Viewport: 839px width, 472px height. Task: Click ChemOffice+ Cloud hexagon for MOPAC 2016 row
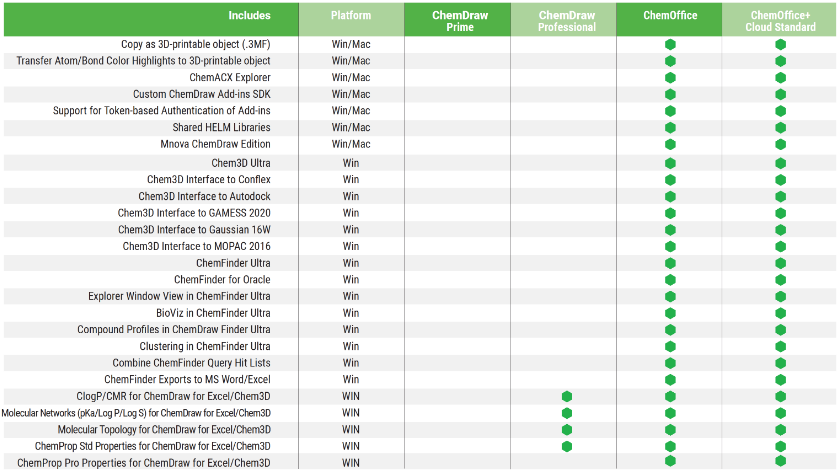coord(780,246)
